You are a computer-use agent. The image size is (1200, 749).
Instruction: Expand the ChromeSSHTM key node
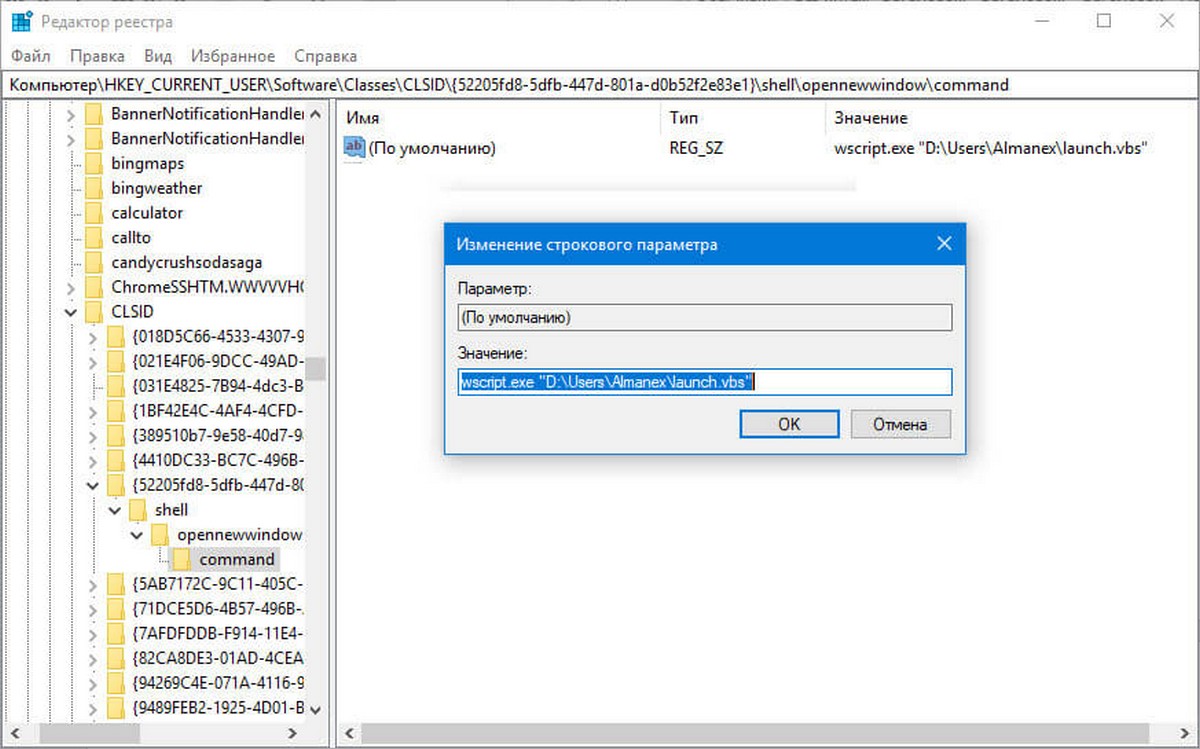pyautogui.click(x=71, y=288)
